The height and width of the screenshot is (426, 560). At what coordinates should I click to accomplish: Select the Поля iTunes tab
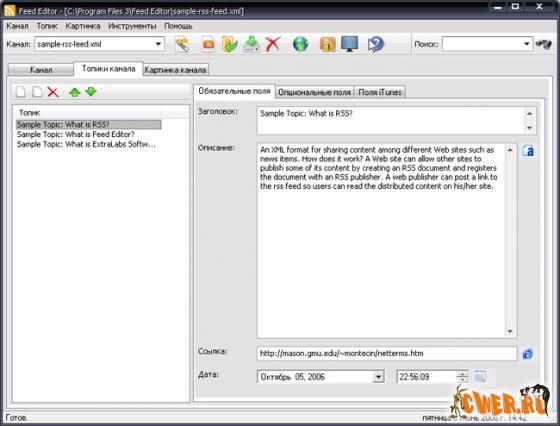pos(380,92)
